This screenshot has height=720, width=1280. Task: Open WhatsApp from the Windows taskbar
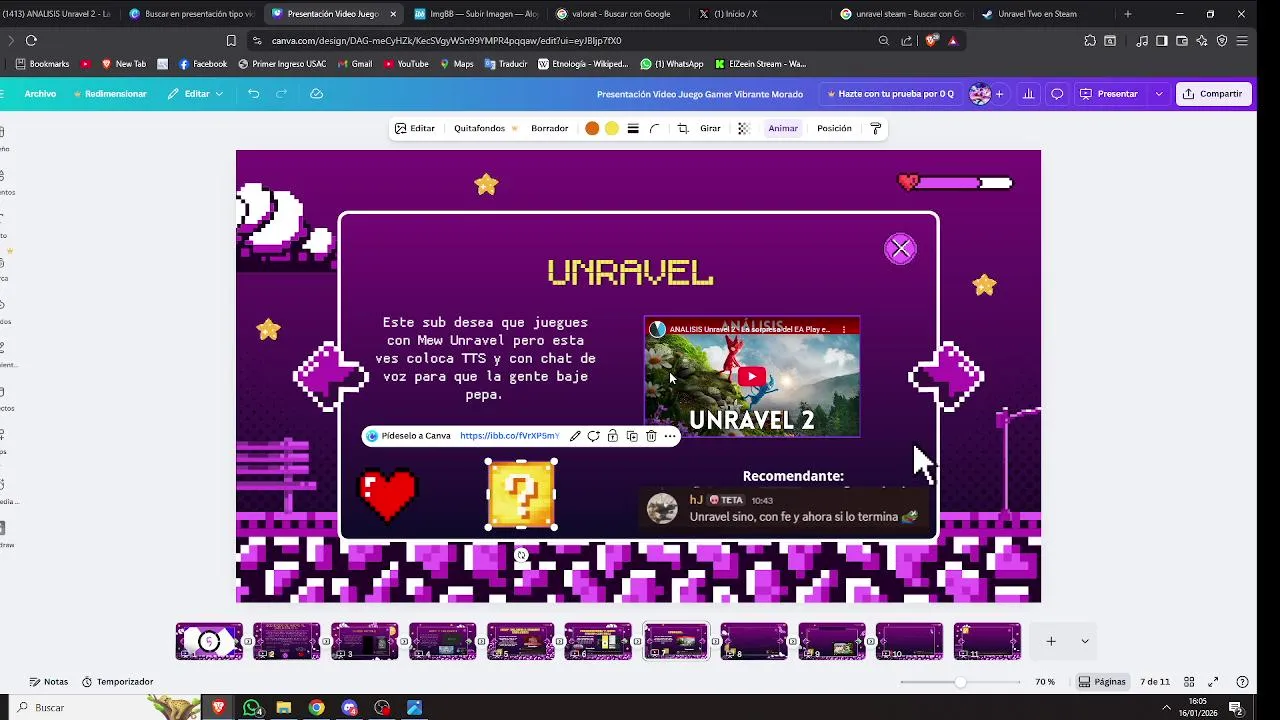pos(252,708)
